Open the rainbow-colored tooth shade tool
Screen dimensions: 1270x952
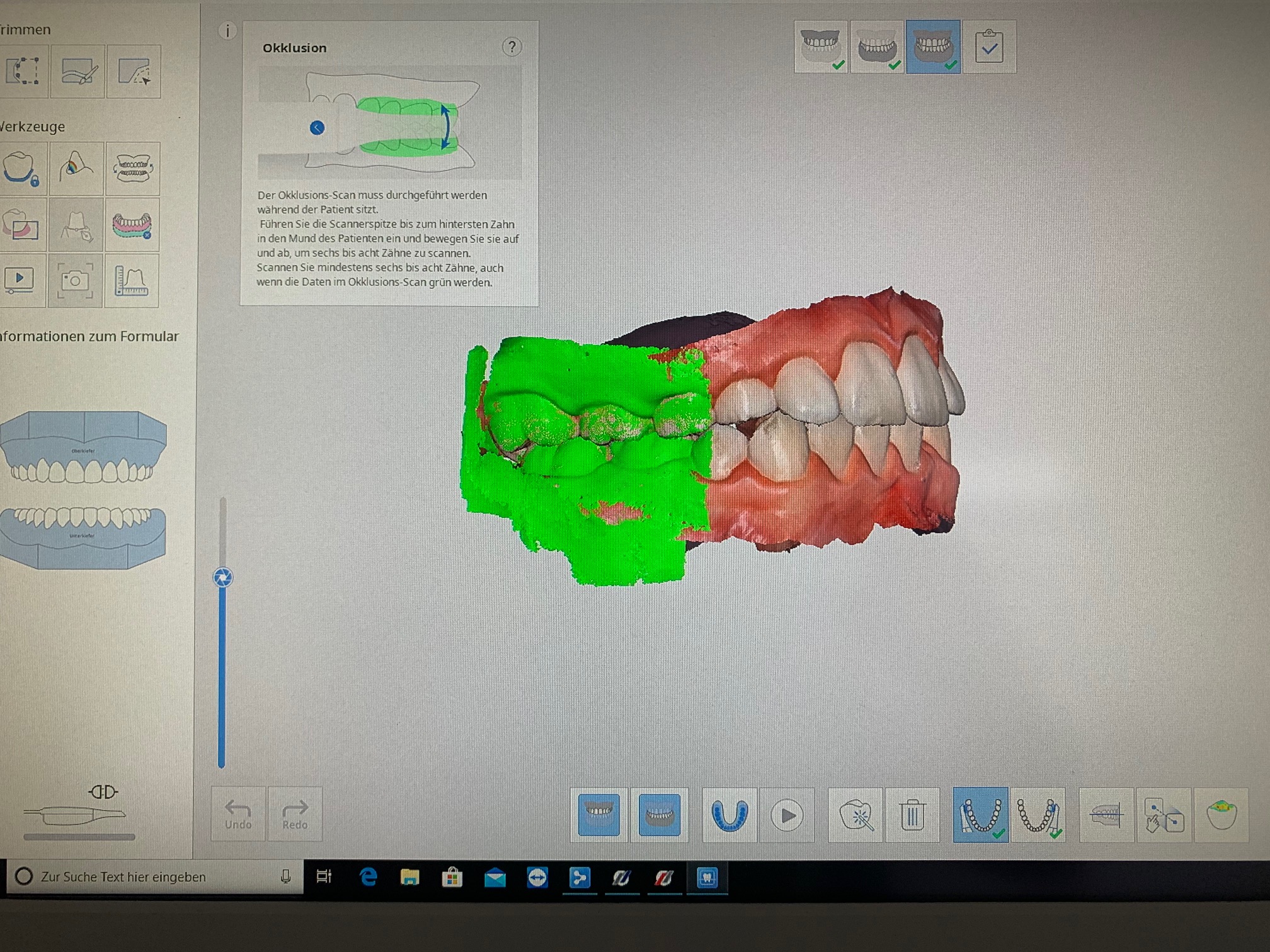click(x=77, y=168)
